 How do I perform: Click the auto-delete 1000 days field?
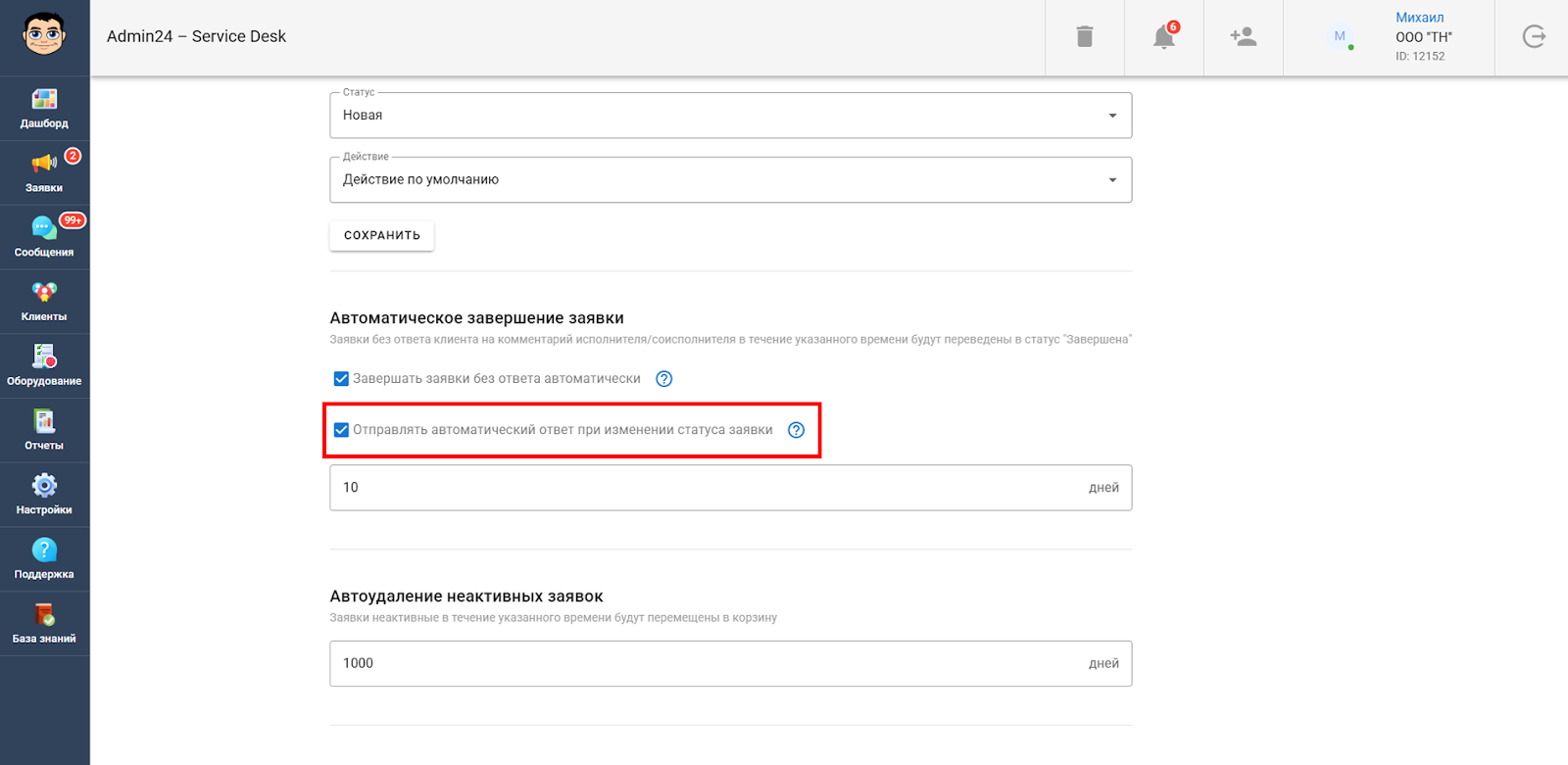[x=706, y=664]
